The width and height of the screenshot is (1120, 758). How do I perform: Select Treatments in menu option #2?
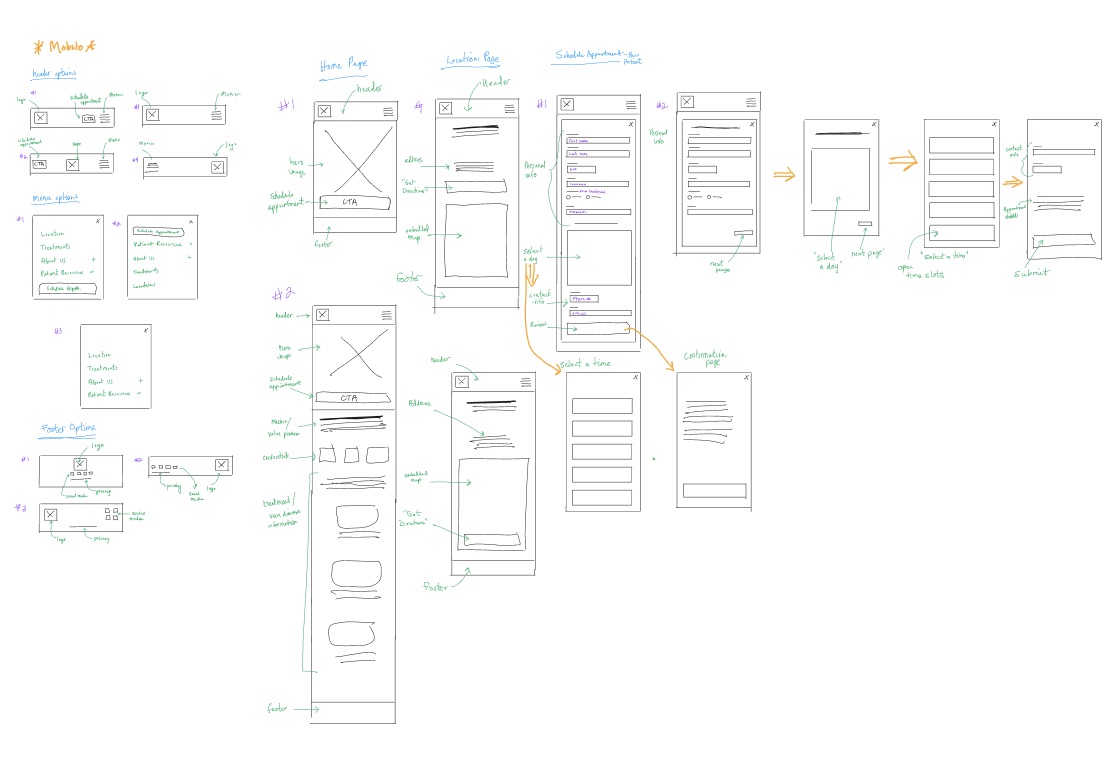146,271
